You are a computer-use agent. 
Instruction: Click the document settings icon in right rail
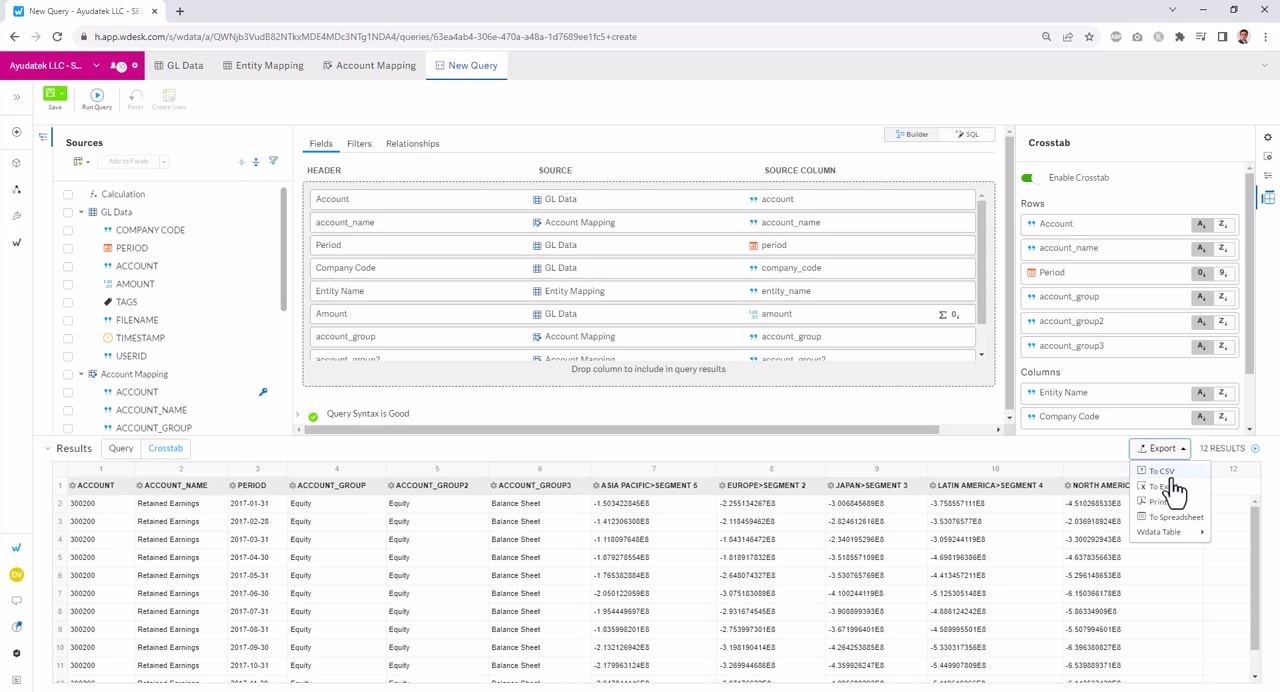[x=1268, y=156]
